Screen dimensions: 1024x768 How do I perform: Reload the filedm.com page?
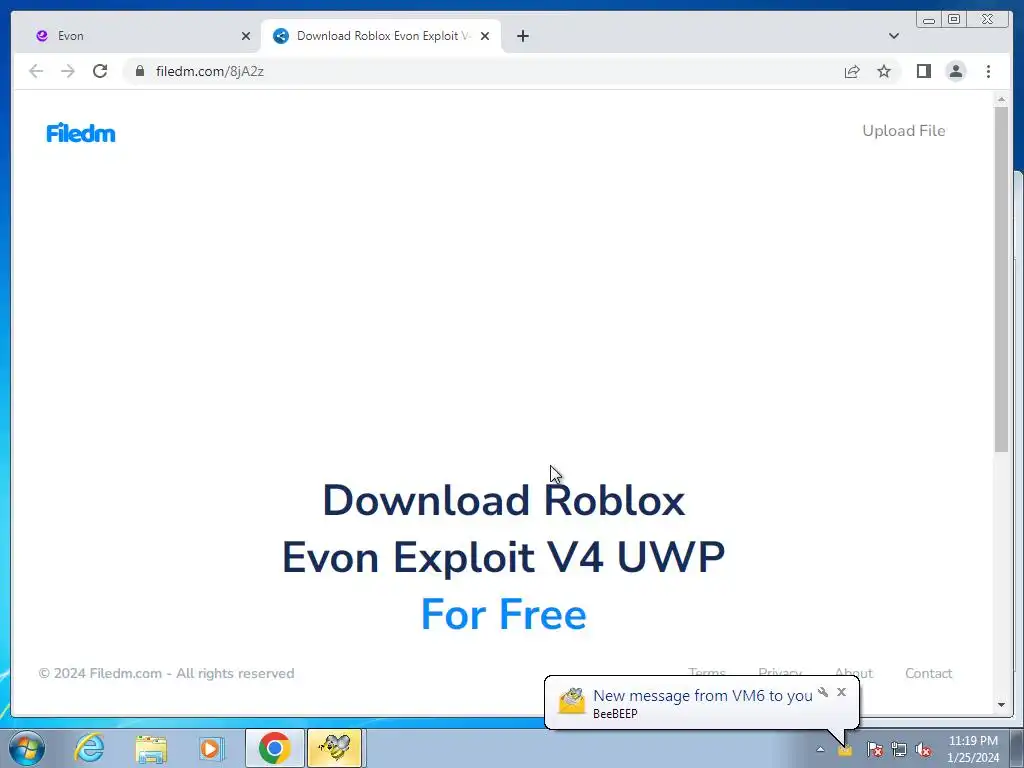pos(100,71)
